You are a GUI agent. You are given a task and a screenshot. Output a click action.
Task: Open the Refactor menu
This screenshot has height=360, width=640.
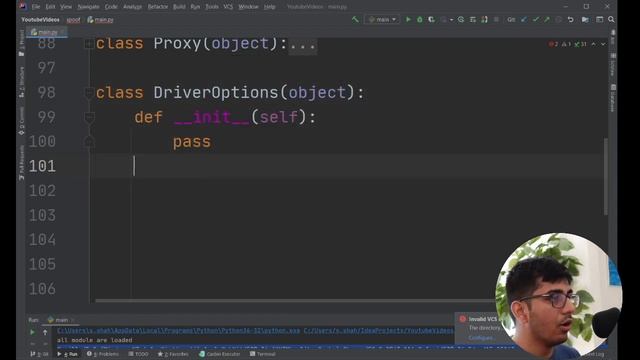point(158,7)
